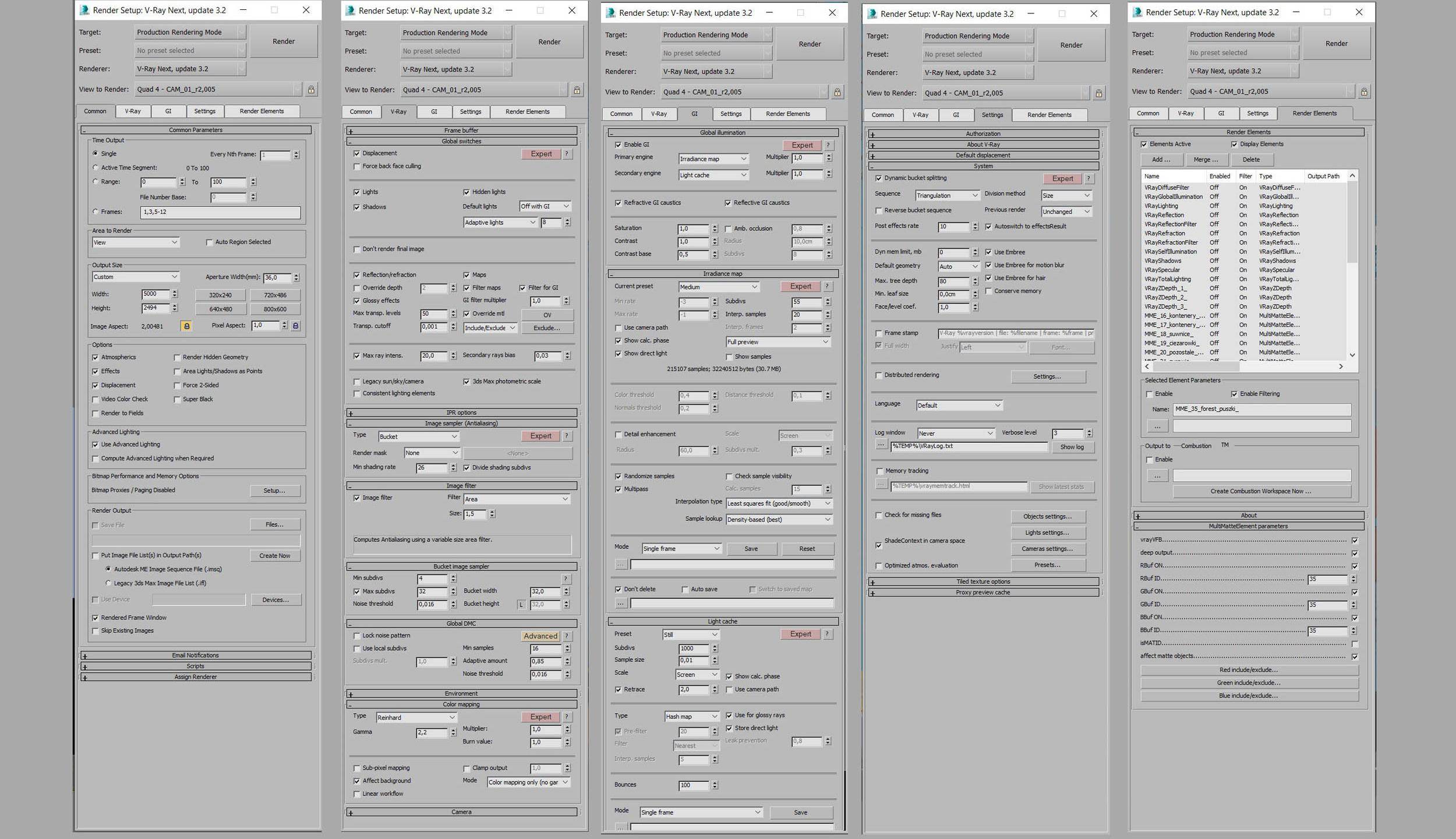Open Sequence Triangulation dropdown
Image resolution: width=1456 pixels, height=839 pixels.
(948, 196)
